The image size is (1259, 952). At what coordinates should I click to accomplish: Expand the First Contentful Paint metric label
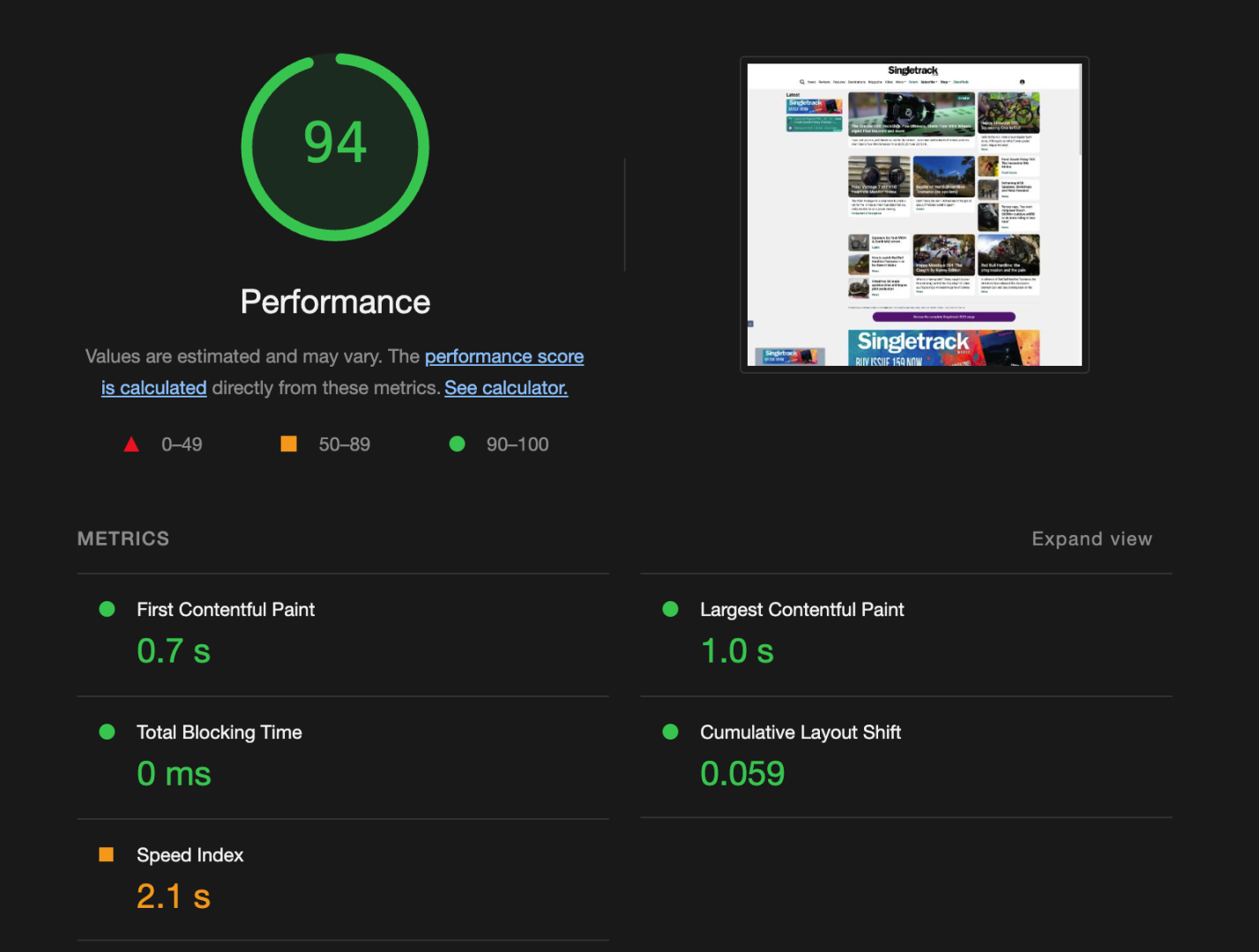point(226,609)
